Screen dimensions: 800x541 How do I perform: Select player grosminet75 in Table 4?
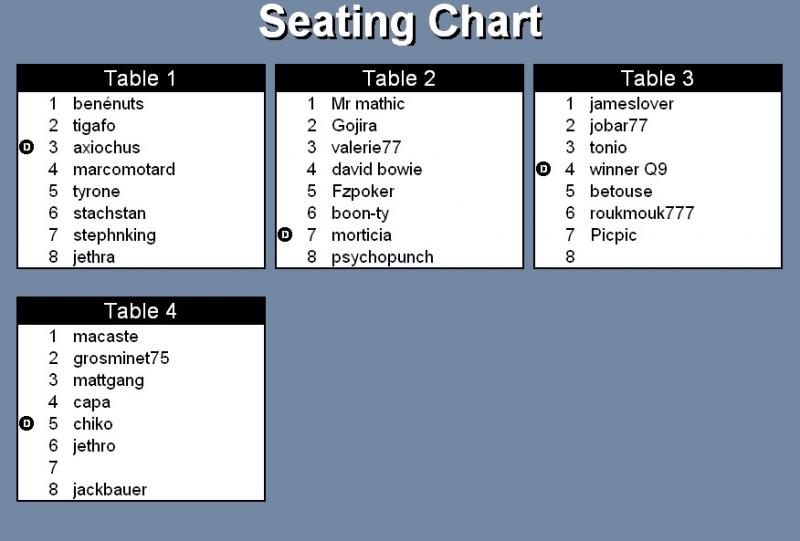121,358
